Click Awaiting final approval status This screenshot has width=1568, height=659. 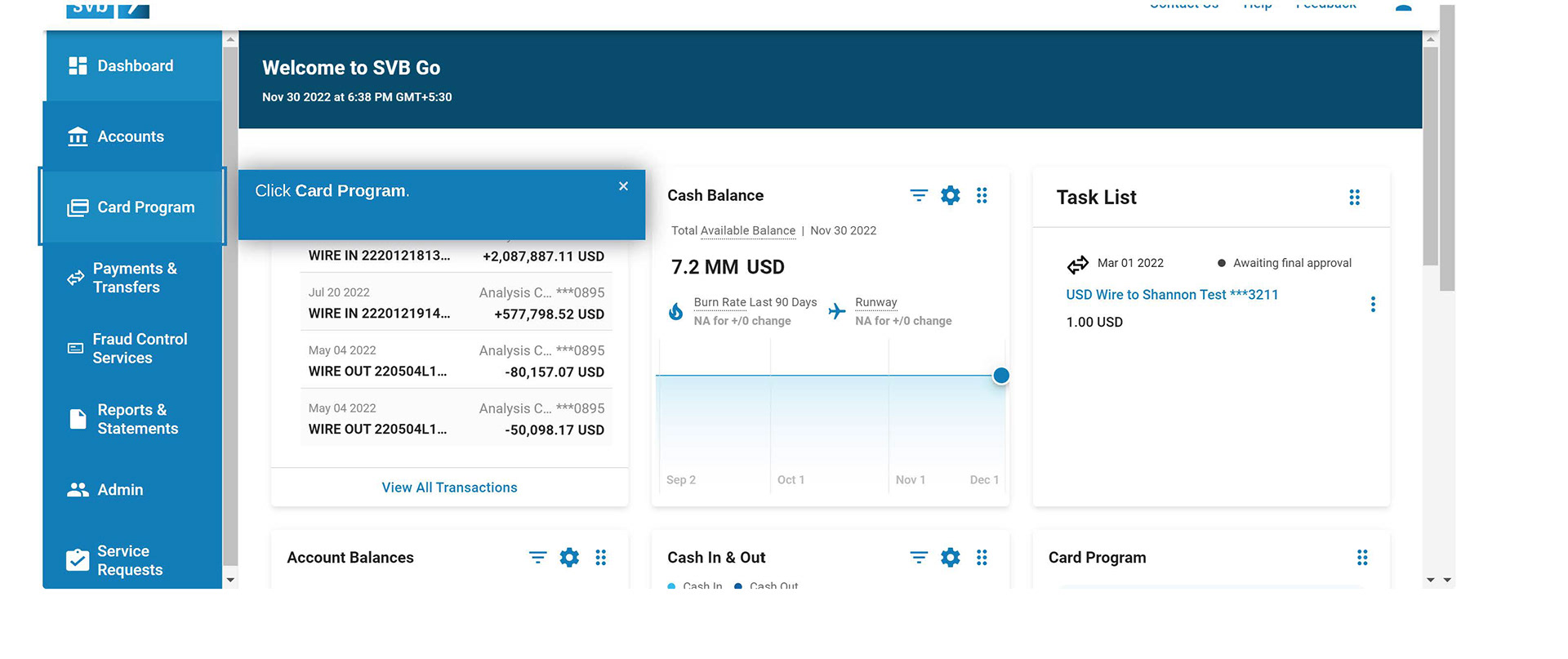1285,263
